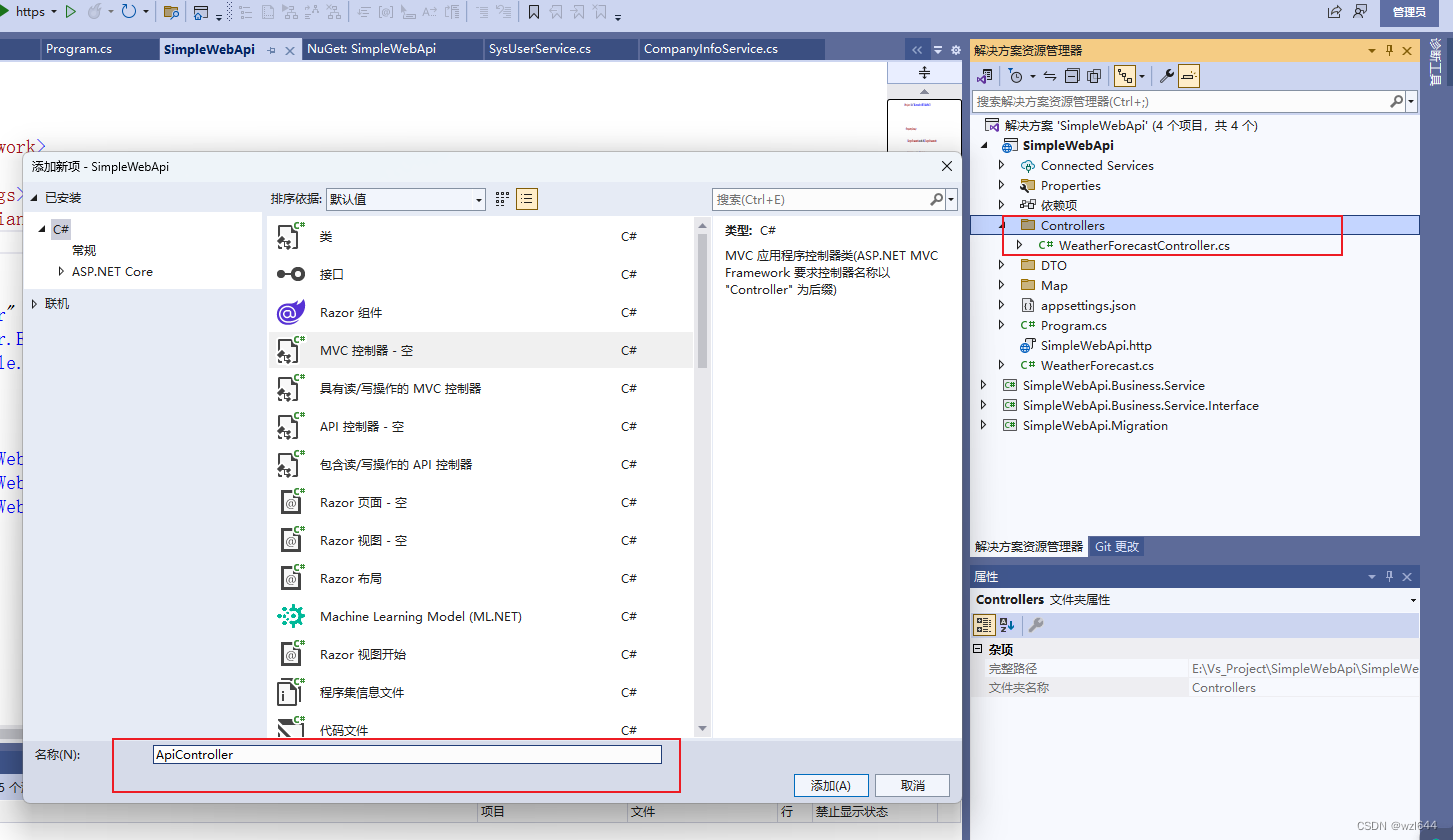Expand the DTO folder
The height and width of the screenshot is (840, 1453).
tap(1001, 265)
